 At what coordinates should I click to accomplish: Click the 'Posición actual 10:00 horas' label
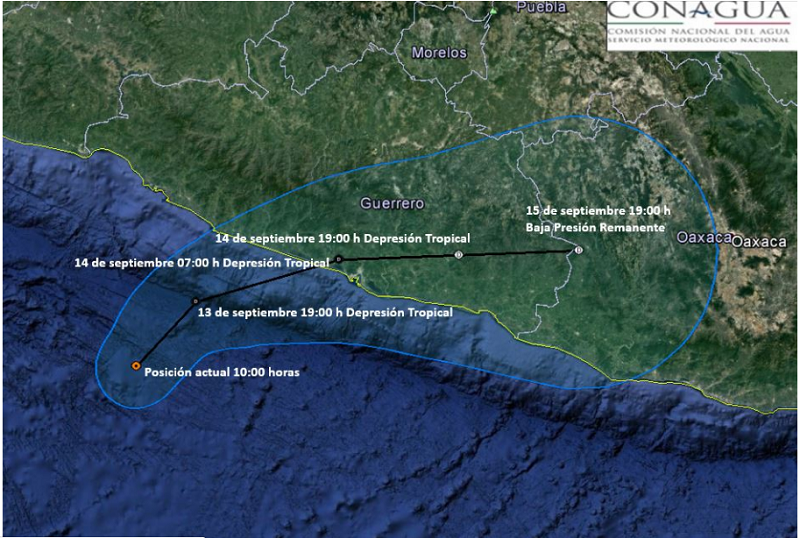[222, 372]
